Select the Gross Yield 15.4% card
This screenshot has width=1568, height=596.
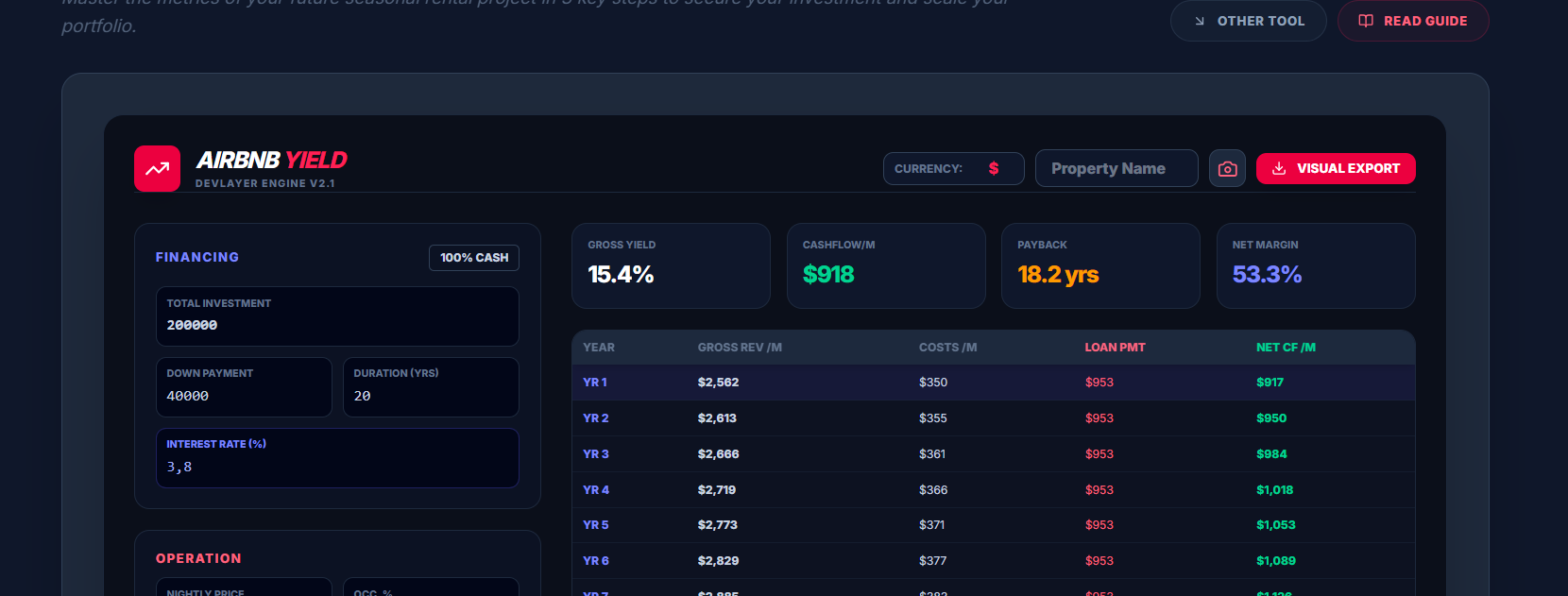click(x=671, y=265)
